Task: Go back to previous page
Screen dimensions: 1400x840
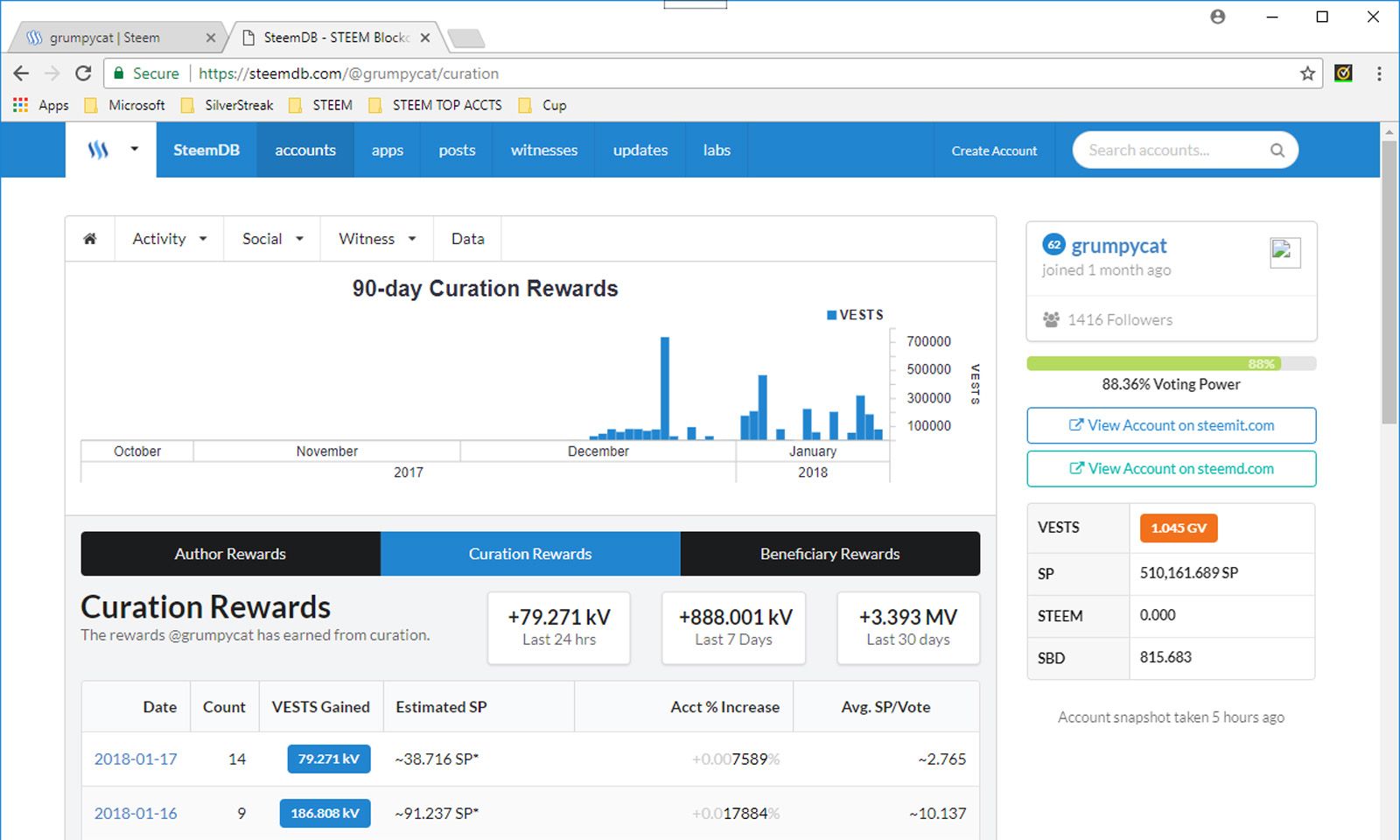Action: [21, 73]
